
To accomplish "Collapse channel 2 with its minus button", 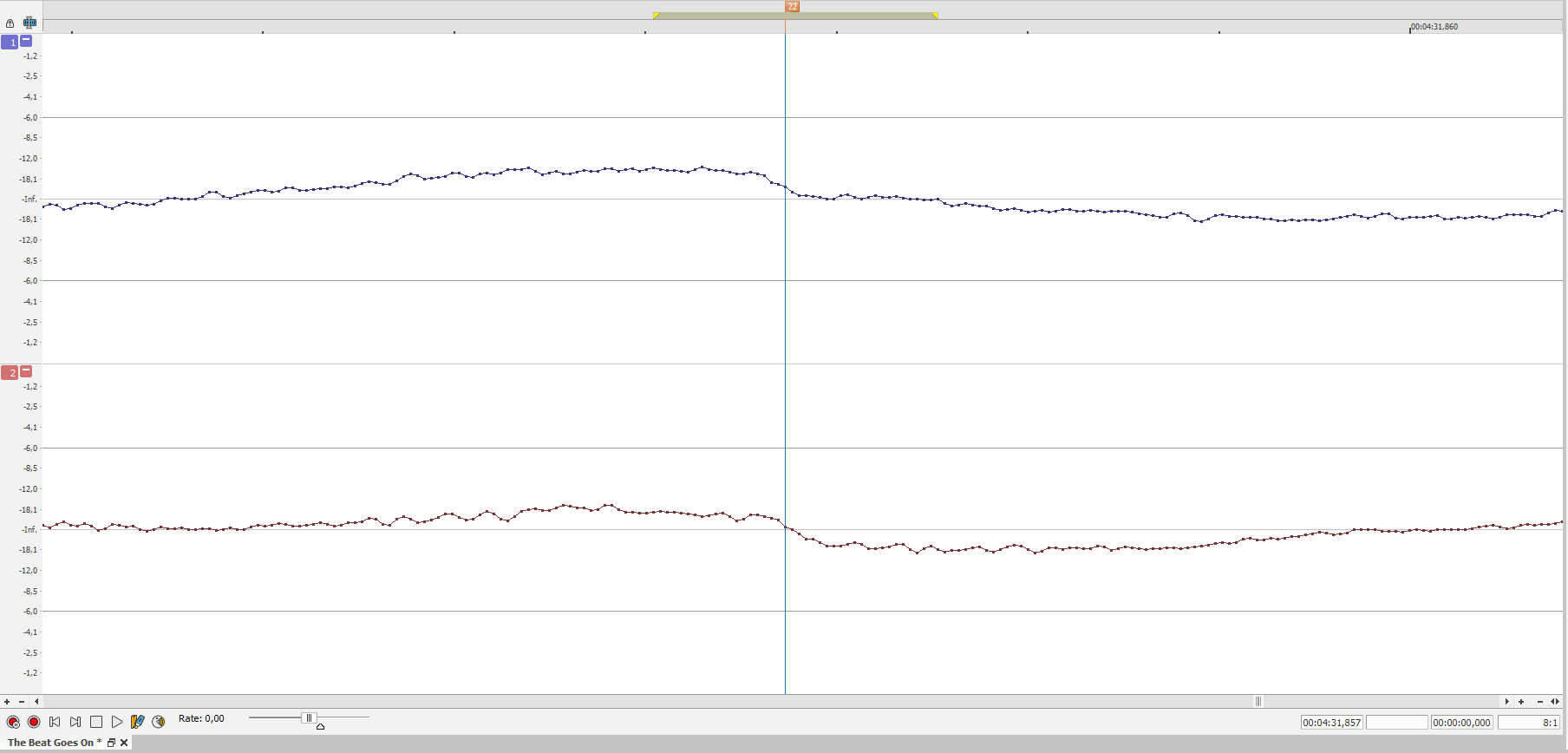I will 26,371.
